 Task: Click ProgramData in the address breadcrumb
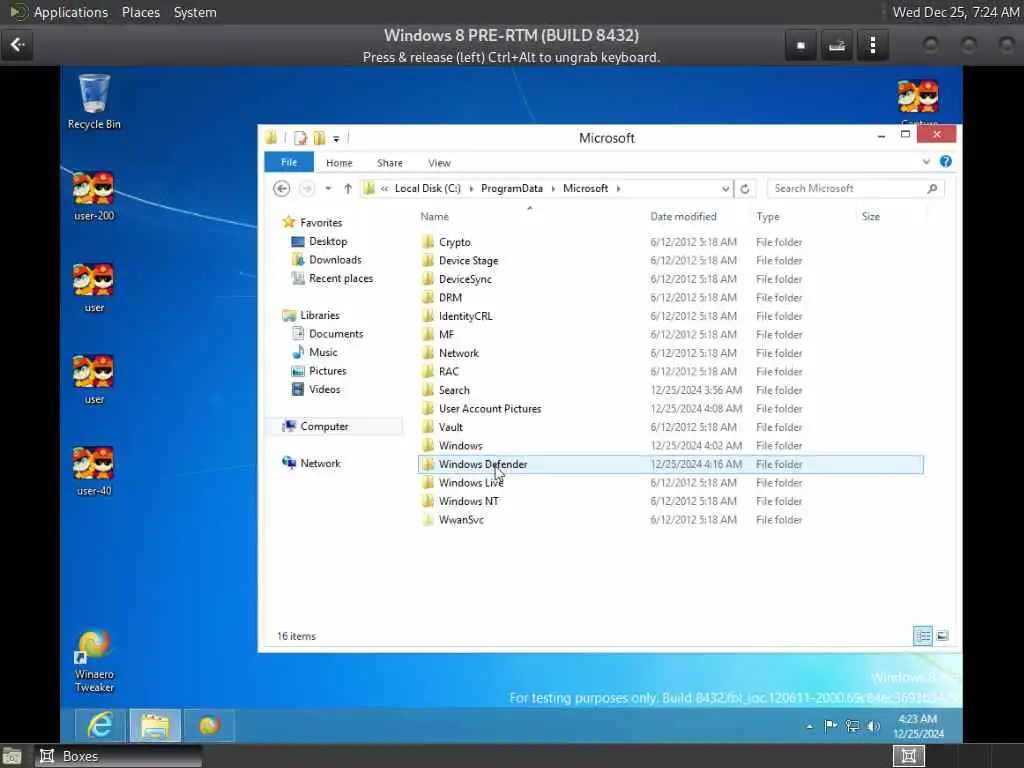511,189
